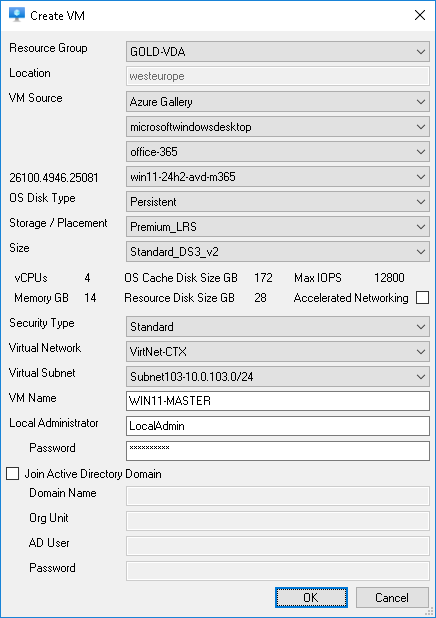Check Join Active Directory Domain
Image resolution: width=436 pixels, height=618 pixels.
tap(13, 473)
